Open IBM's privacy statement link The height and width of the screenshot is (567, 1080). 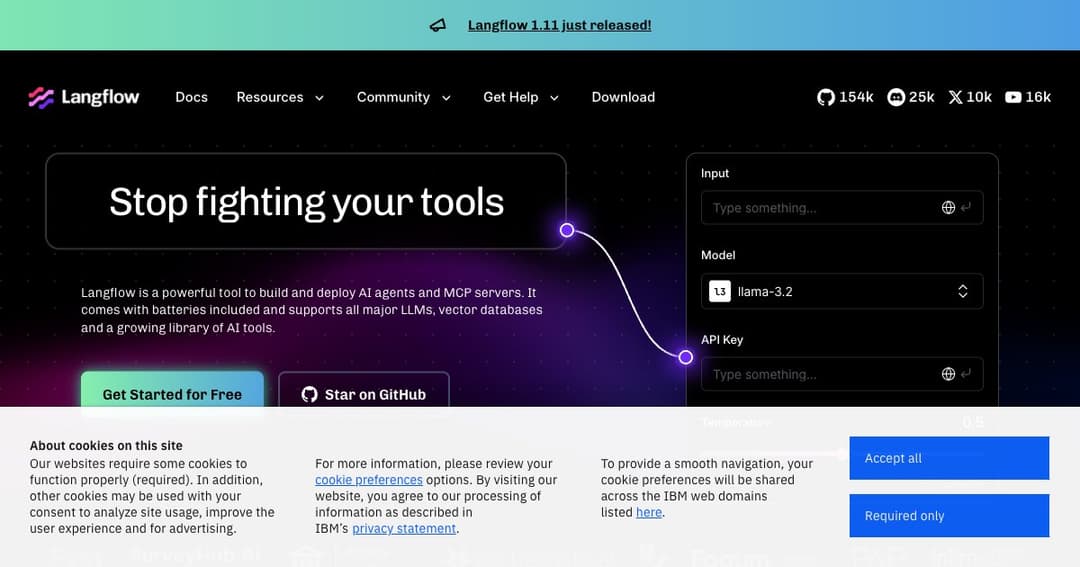404,529
